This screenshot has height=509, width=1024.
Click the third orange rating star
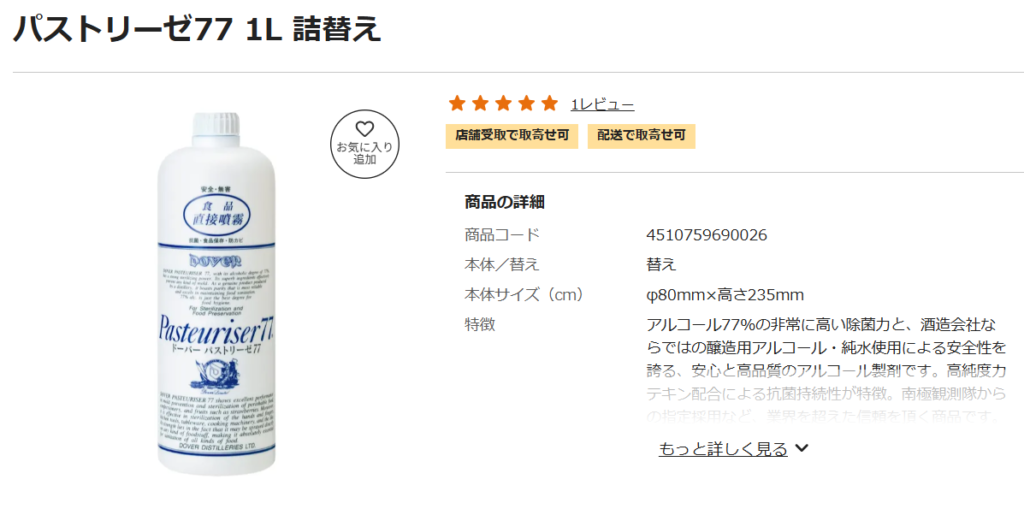[504, 103]
